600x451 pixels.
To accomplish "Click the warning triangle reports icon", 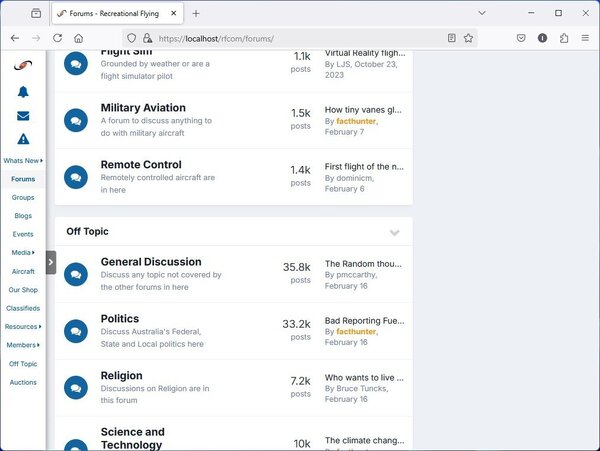I will pos(23,140).
